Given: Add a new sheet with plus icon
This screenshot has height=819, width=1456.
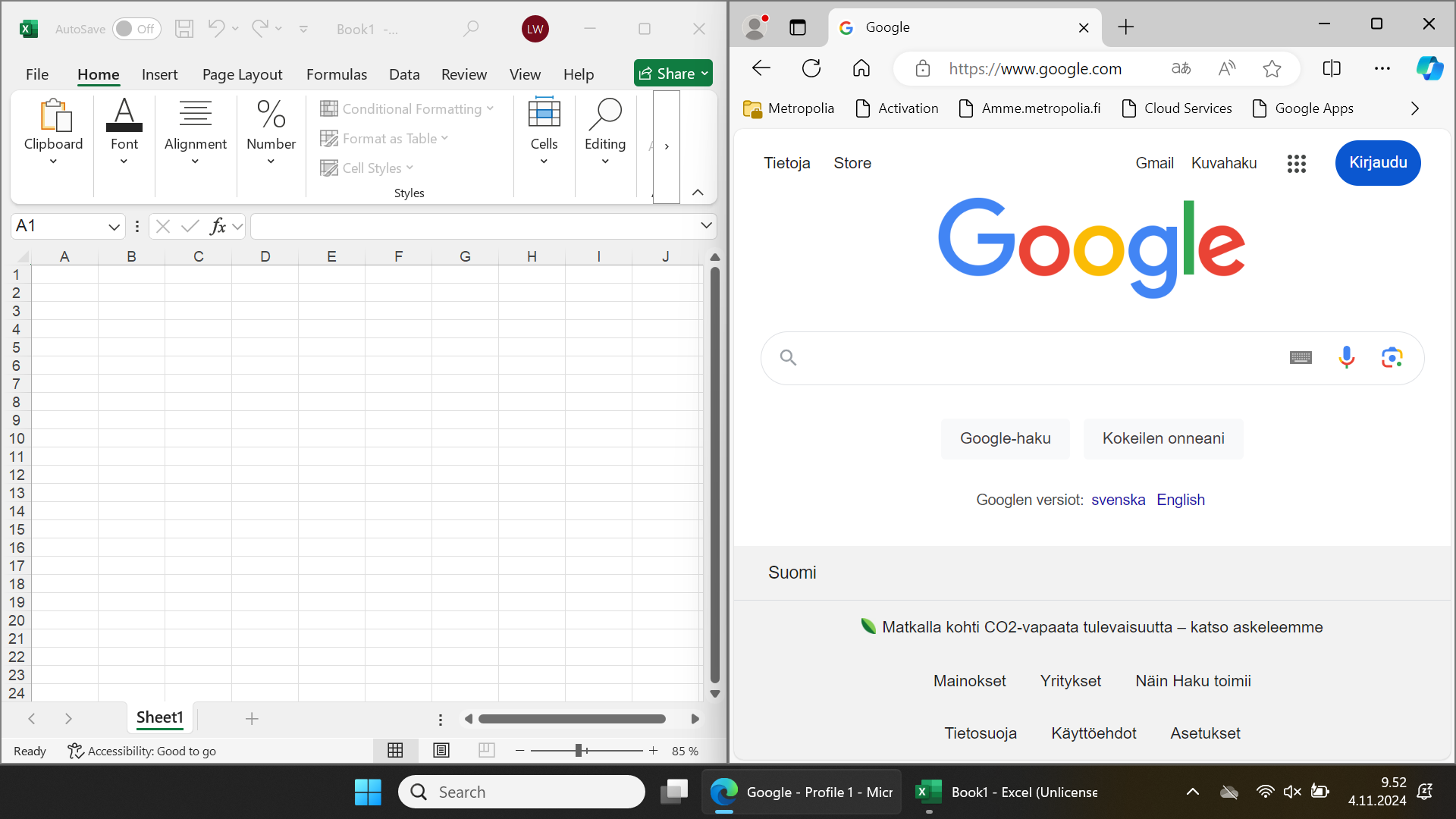Looking at the screenshot, I should [252, 718].
